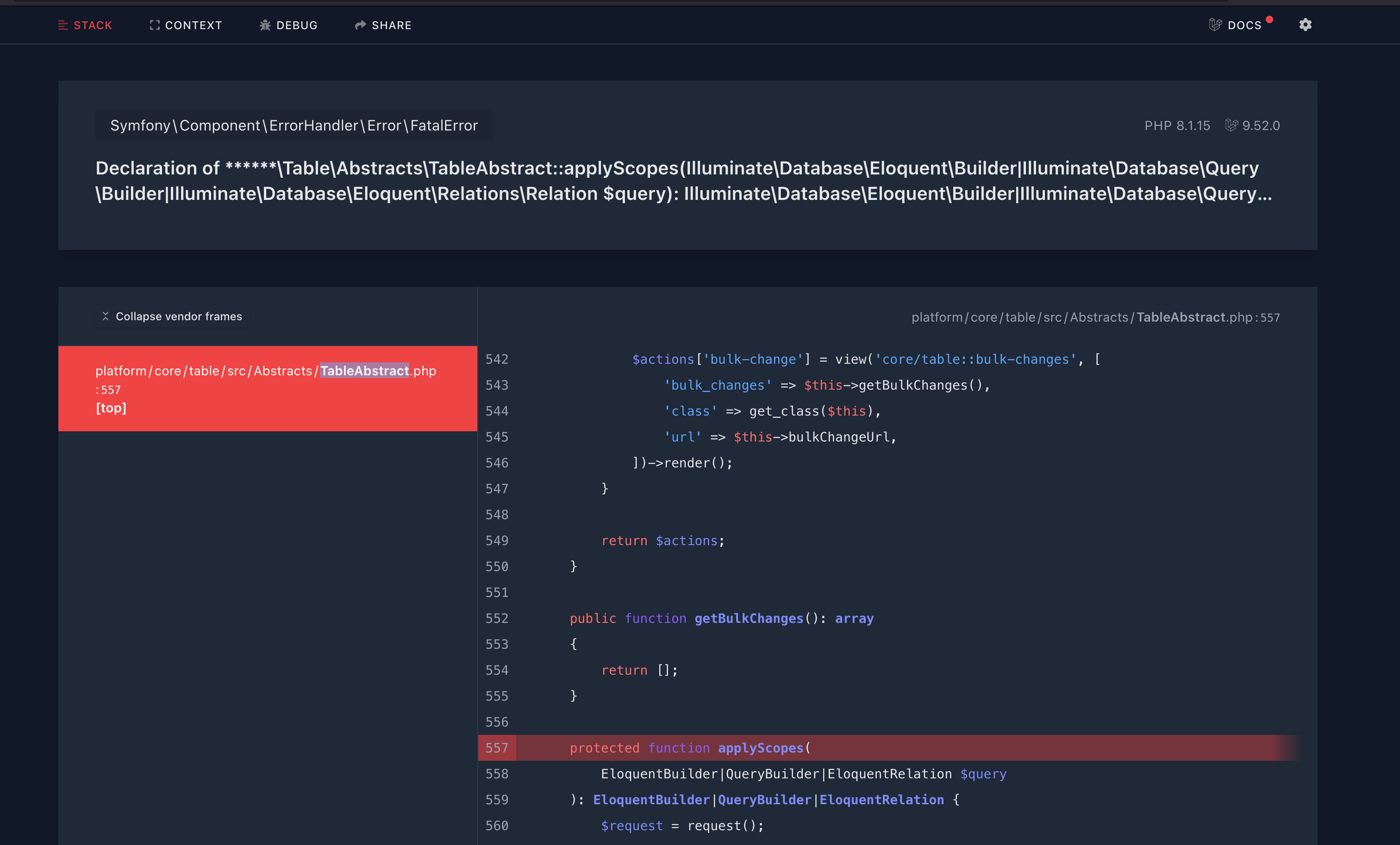Image resolution: width=1400 pixels, height=845 pixels.
Task: Click the Debug bug icon
Action: (x=265, y=25)
